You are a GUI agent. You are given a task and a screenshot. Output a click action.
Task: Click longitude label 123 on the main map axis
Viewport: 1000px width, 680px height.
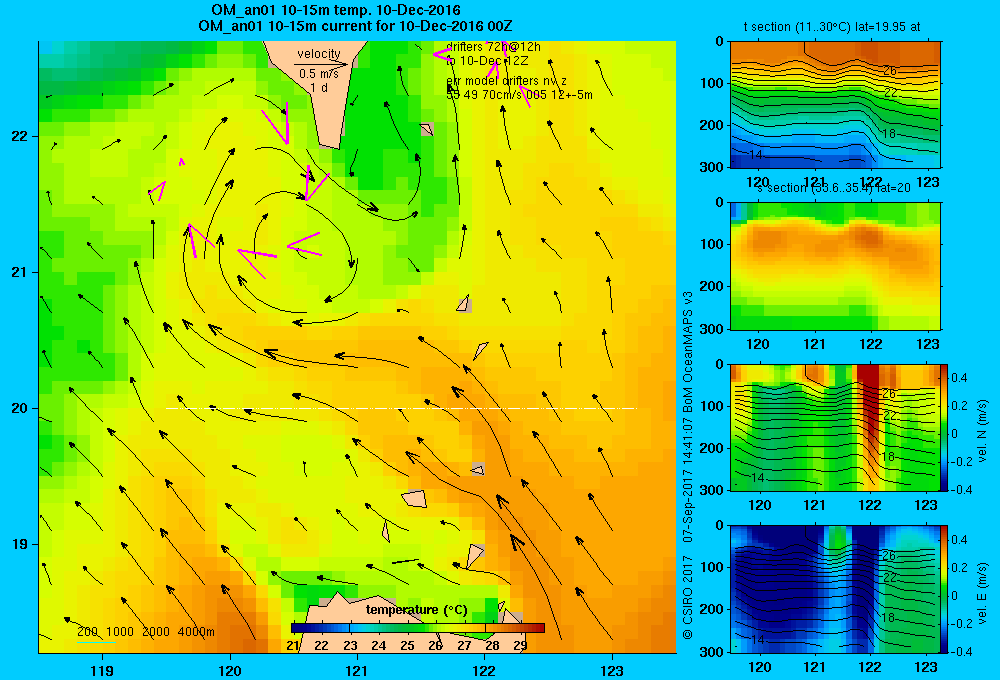coord(612,670)
